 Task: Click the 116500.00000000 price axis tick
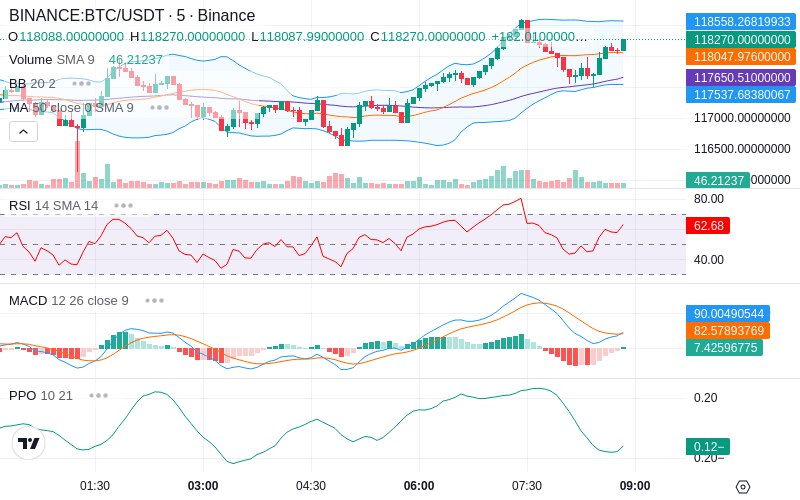click(x=742, y=149)
